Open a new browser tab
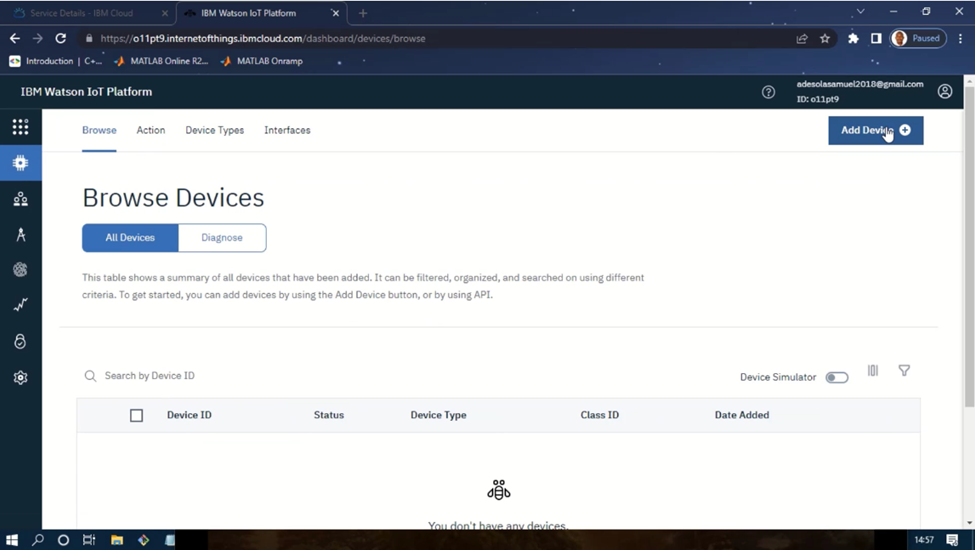This screenshot has width=975, height=550. (363, 13)
